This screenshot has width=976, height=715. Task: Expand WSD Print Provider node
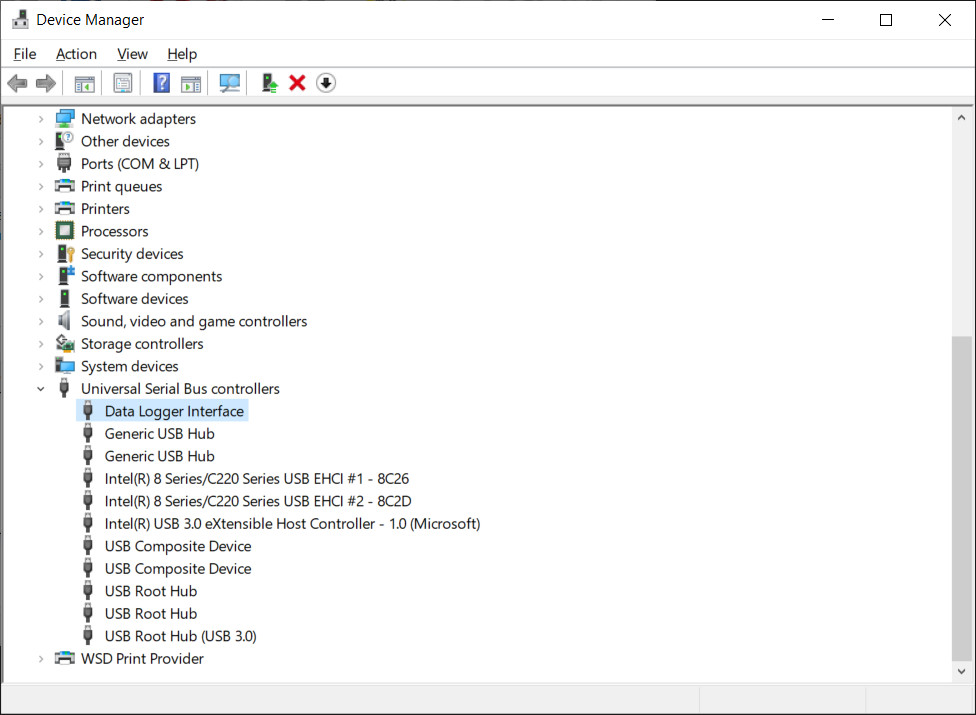coord(41,658)
